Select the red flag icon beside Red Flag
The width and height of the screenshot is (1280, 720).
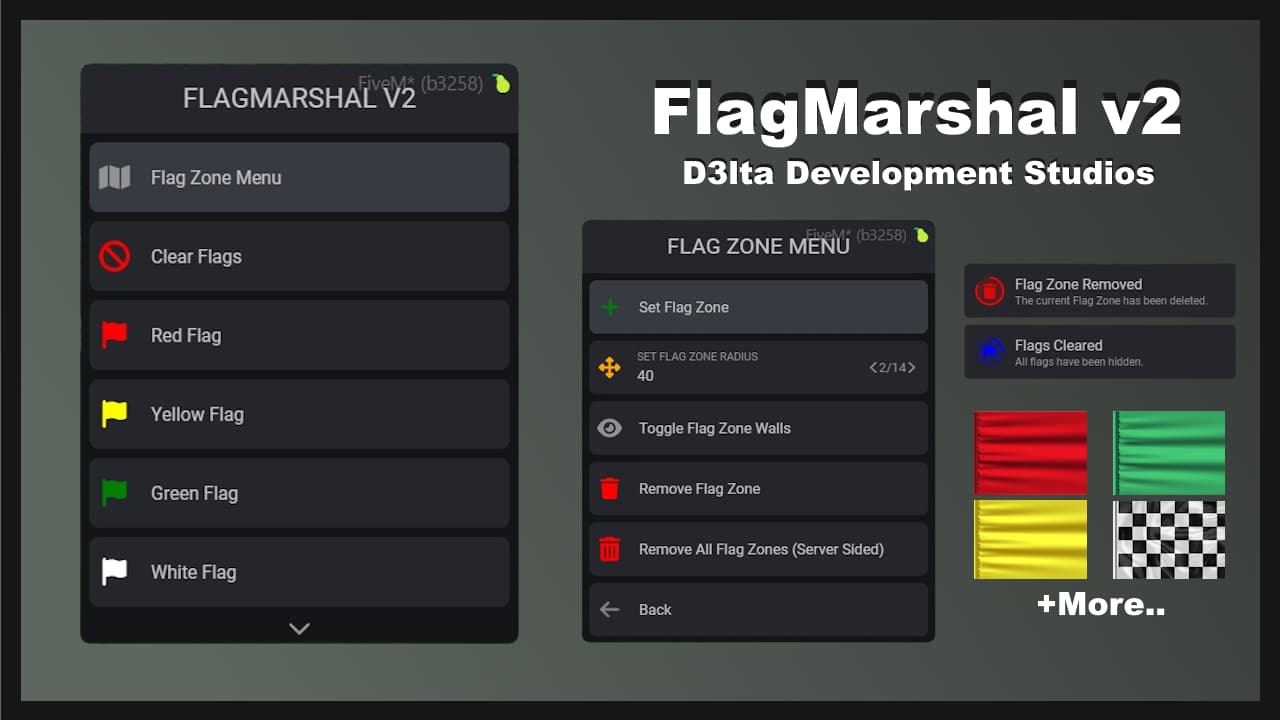(116, 335)
